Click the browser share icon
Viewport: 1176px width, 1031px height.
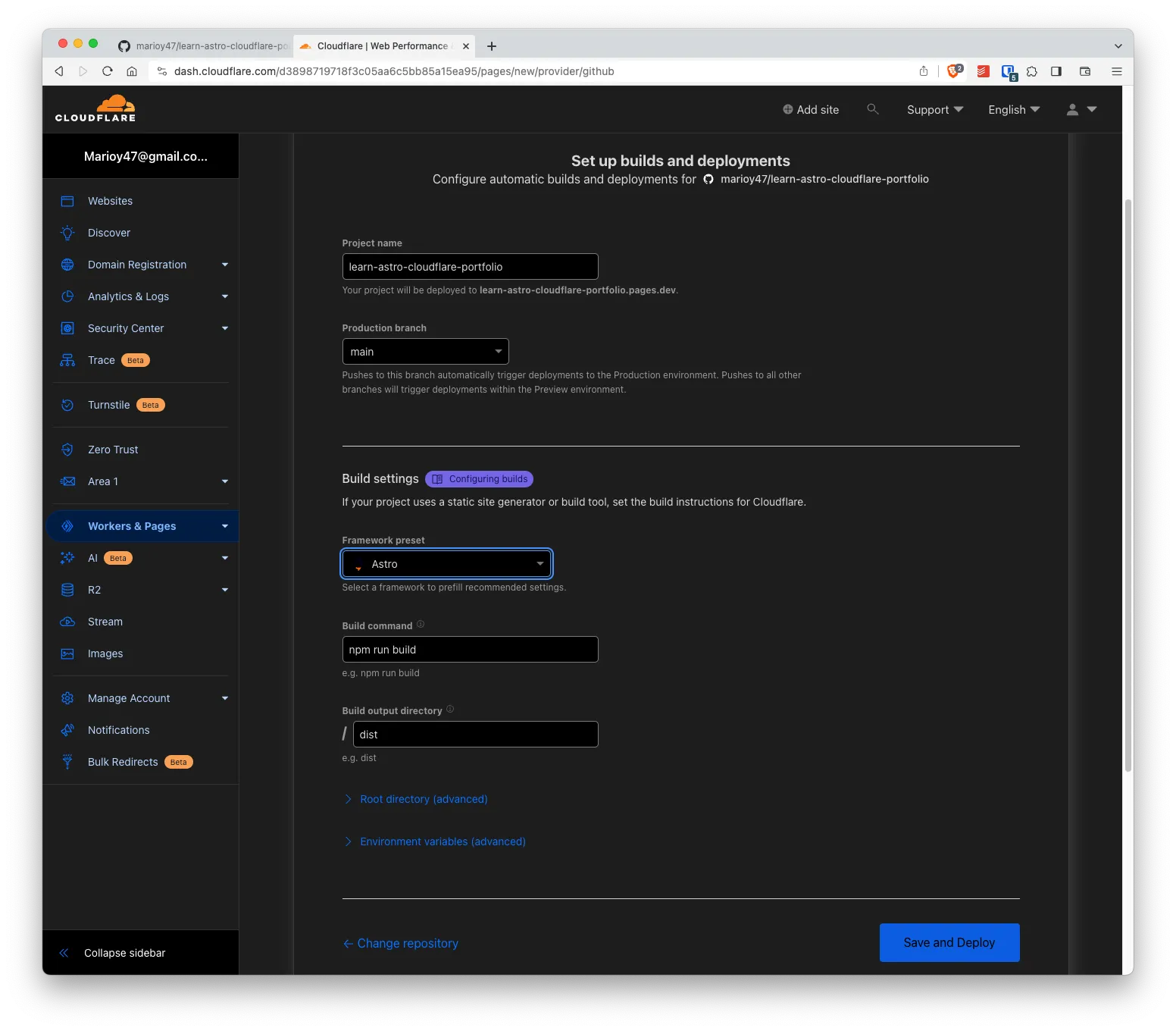(x=924, y=71)
